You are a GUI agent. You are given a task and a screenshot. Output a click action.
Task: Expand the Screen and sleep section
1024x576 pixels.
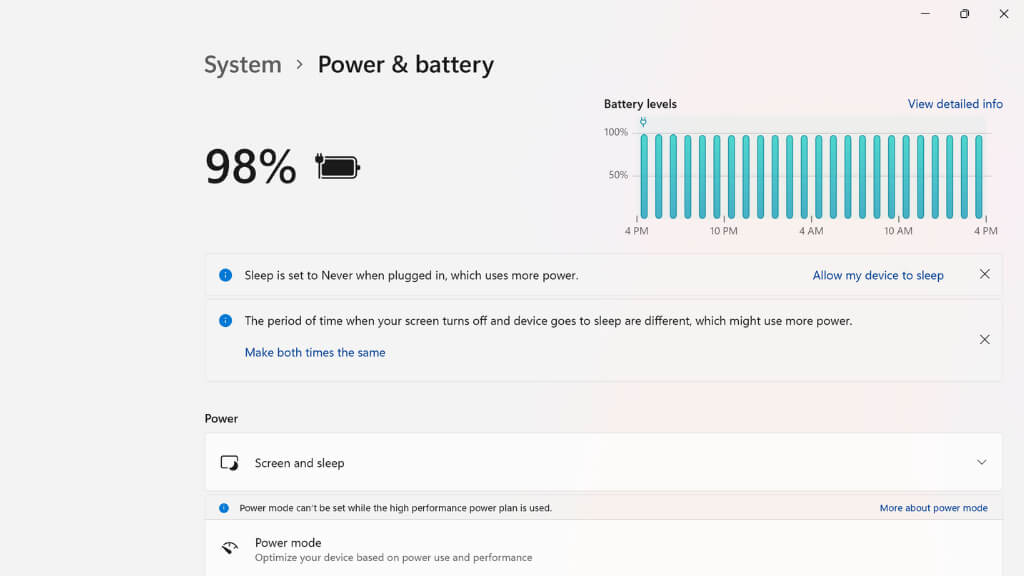(x=981, y=462)
